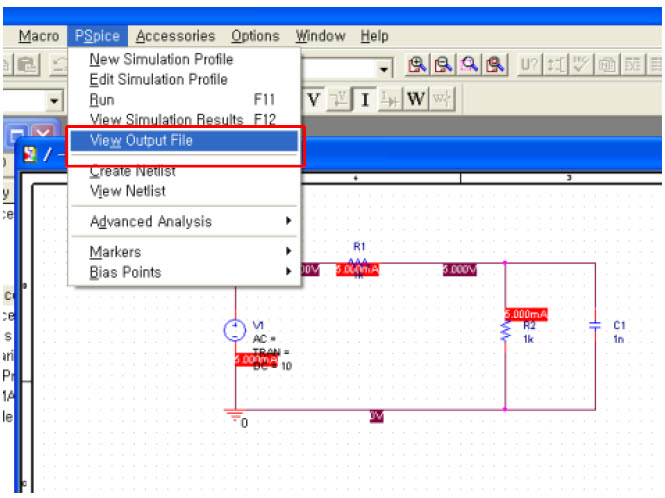665x498 pixels.
Task: Expand the Markers submenu
Action: [184, 252]
